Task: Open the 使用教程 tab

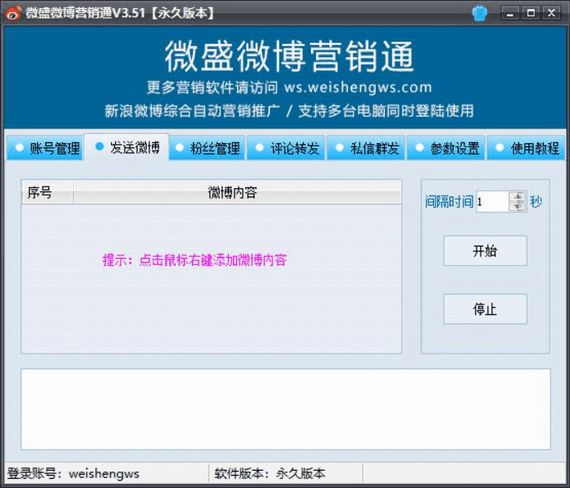Action: click(x=526, y=148)
